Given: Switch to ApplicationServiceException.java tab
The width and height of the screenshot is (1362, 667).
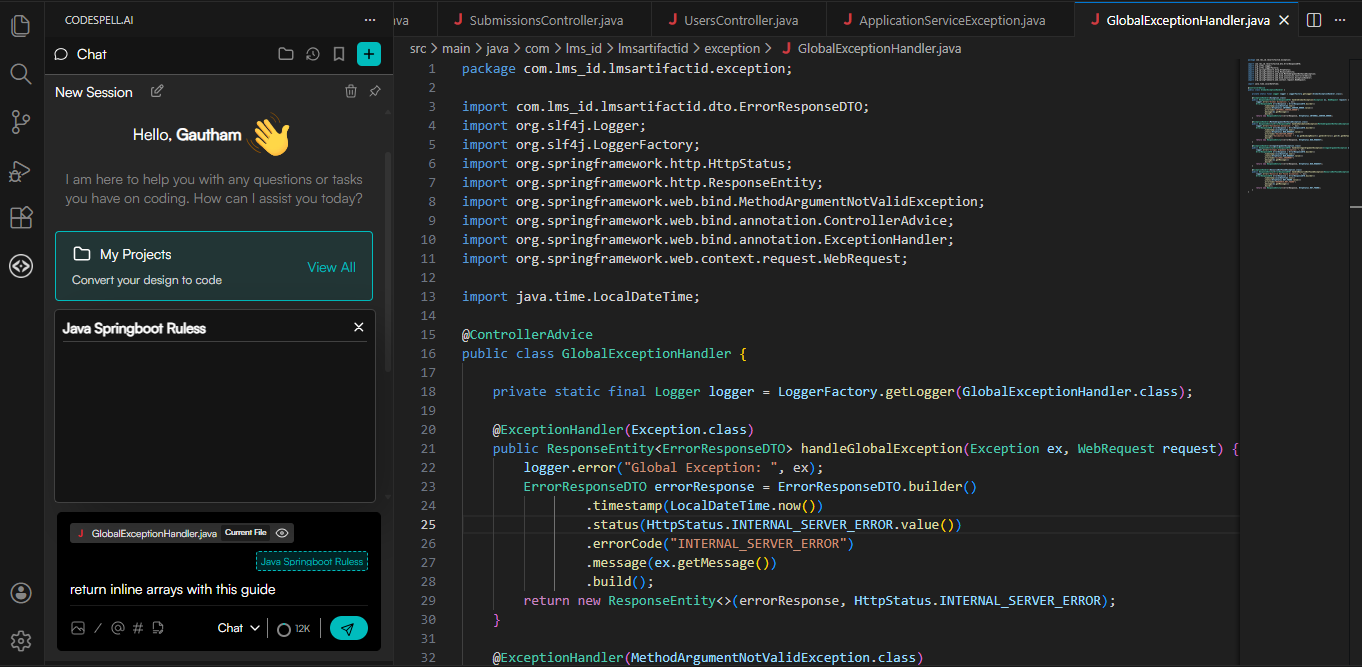Looking at the screenshot, I should pyautogui.click(x=951, y=20).
